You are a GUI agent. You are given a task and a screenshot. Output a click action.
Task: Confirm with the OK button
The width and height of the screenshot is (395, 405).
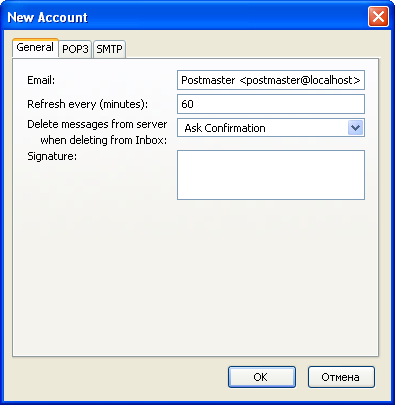(262, 377)
